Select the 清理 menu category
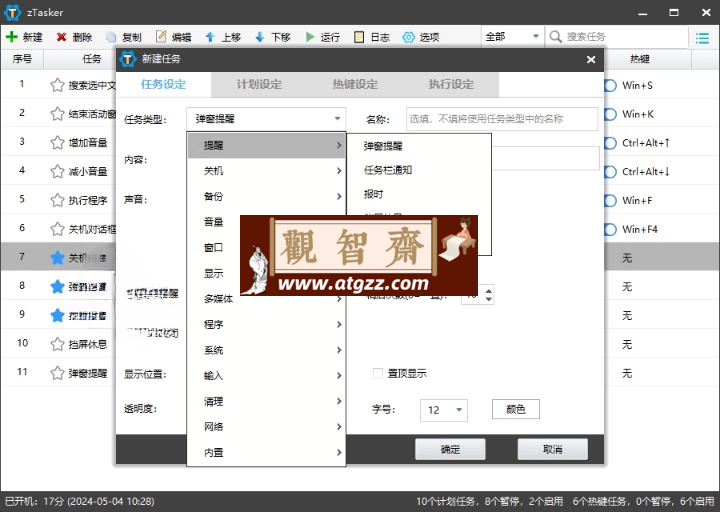 [266, 401]
